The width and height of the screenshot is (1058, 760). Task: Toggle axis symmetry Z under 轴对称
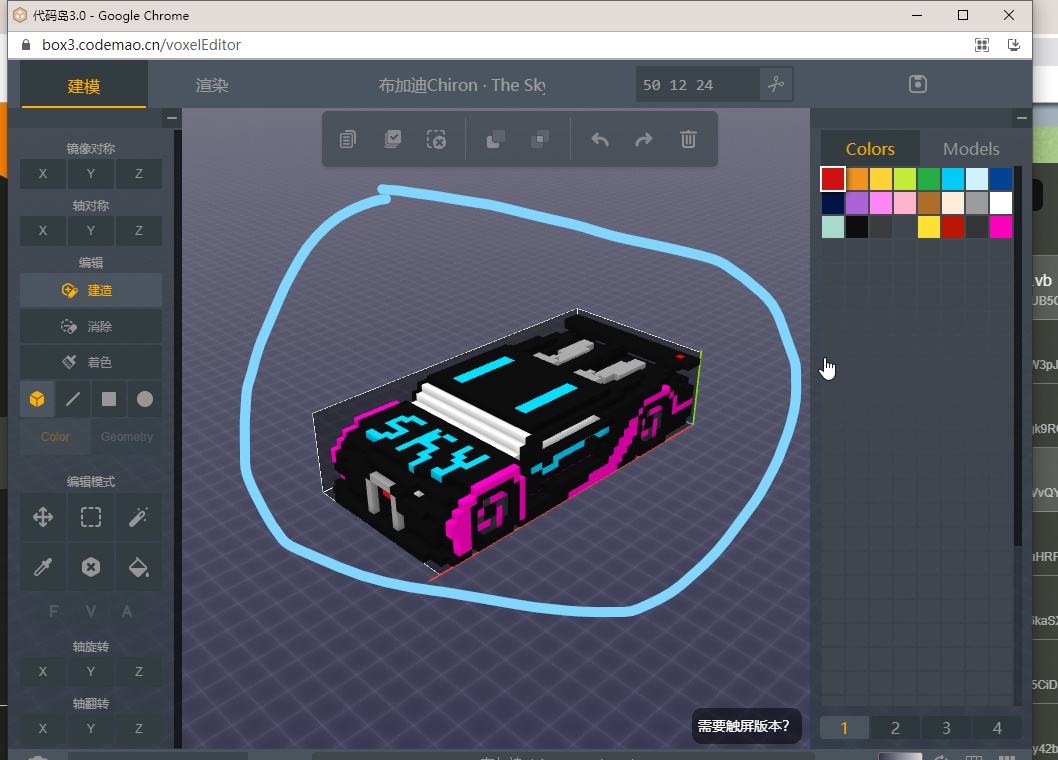pyautogui.click(x=139, y=231)
